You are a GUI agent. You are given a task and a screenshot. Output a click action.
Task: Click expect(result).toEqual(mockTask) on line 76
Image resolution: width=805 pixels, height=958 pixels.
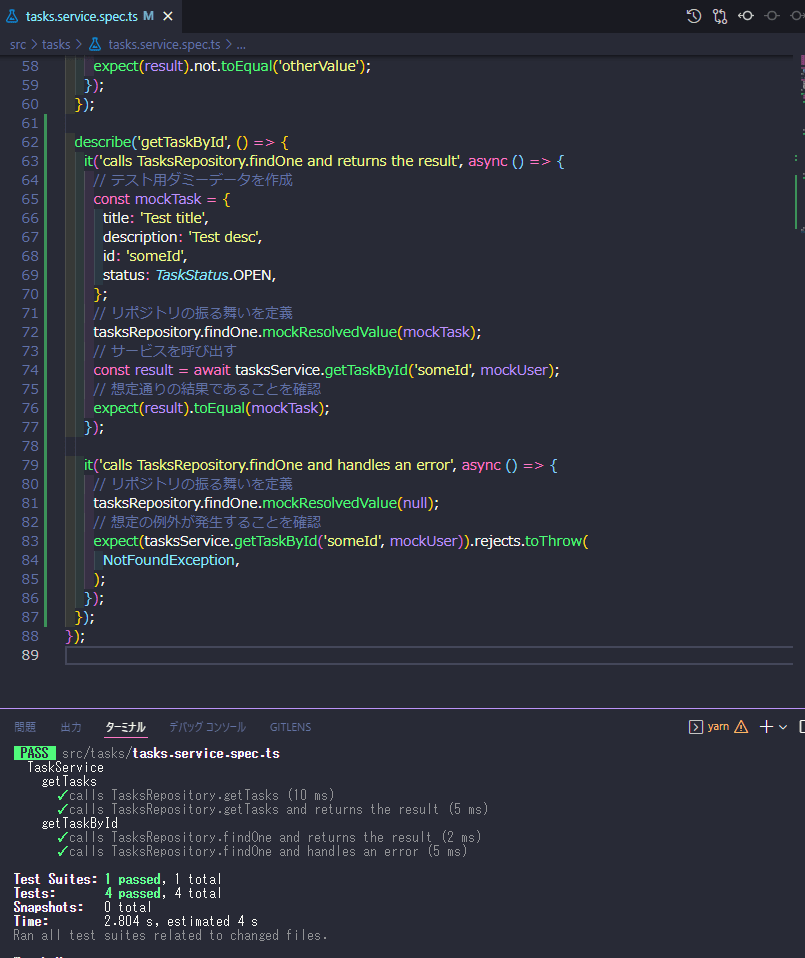pos(211,408)
